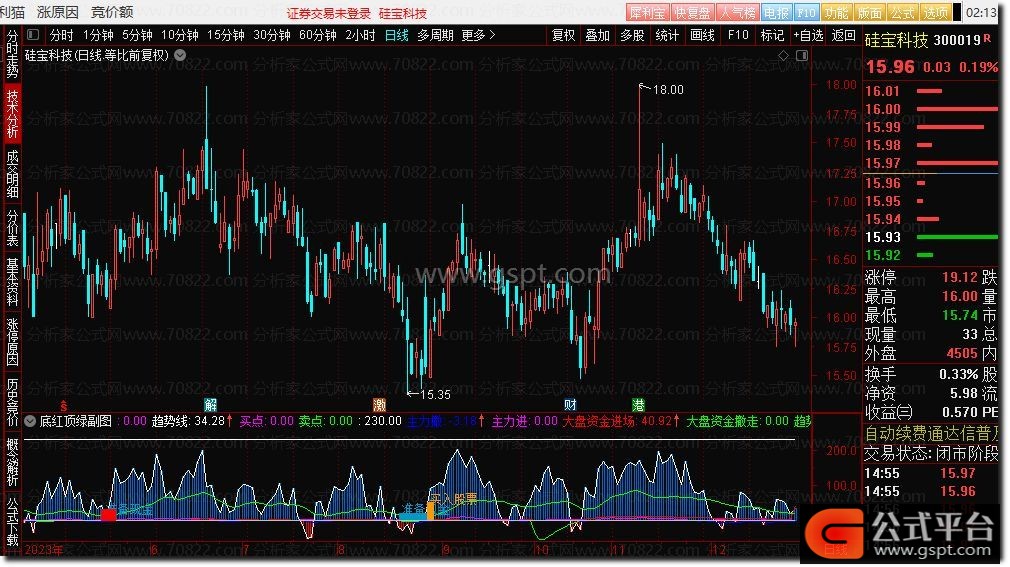
Task: Select the 10分钟 period
Action: click(x=180, y=35)
